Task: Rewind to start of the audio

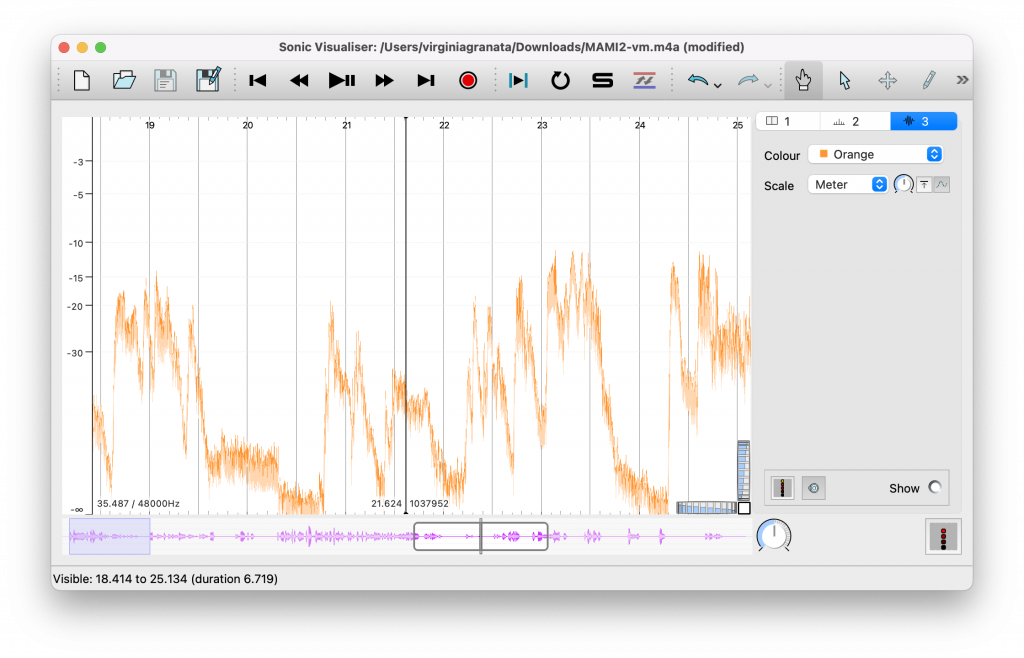Action: (258, 81)
